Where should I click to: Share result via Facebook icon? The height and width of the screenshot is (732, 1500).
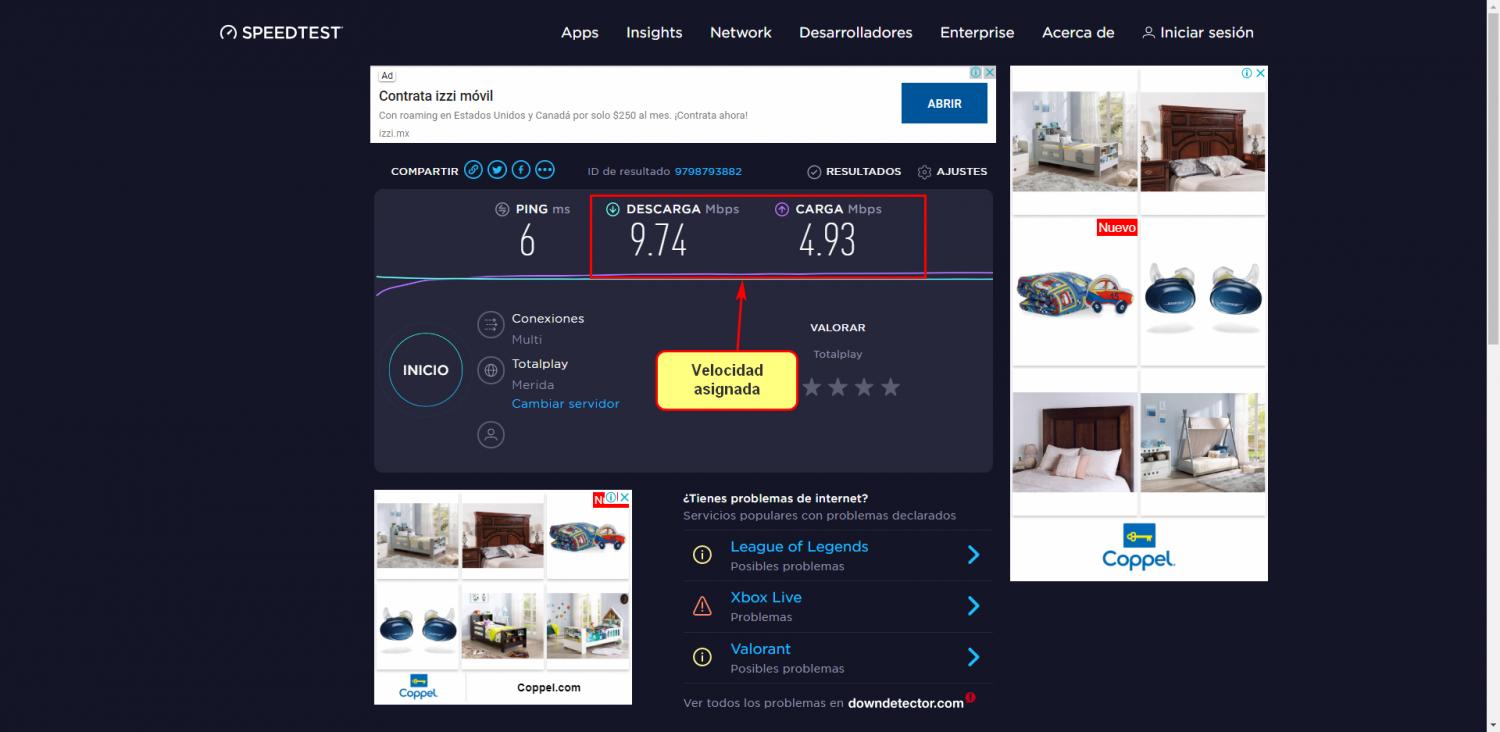click(x=521, y=171)
